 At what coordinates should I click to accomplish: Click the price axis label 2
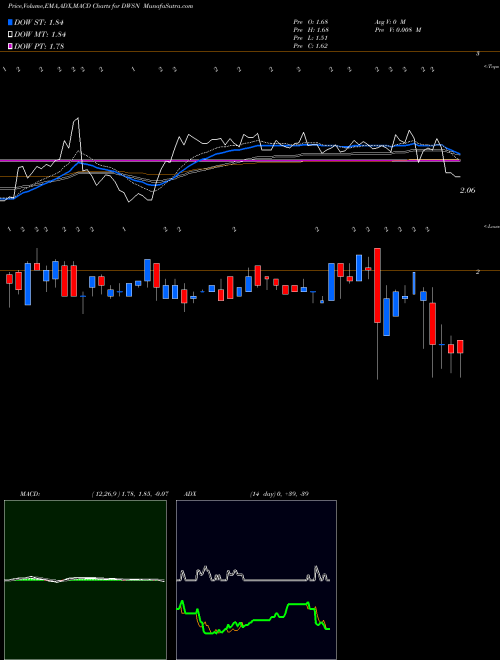click(x=477, y=272)
